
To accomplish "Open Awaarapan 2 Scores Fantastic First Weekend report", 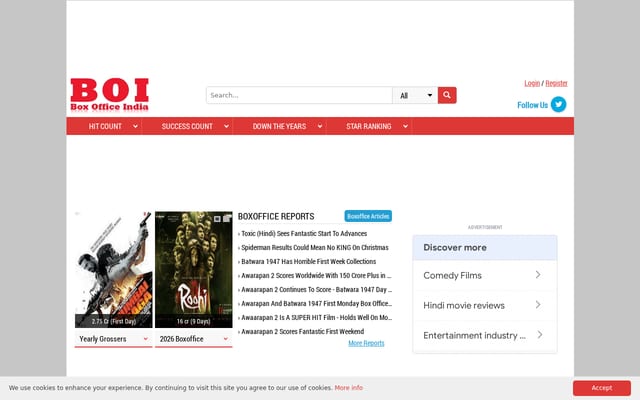I will coord(302,331).
